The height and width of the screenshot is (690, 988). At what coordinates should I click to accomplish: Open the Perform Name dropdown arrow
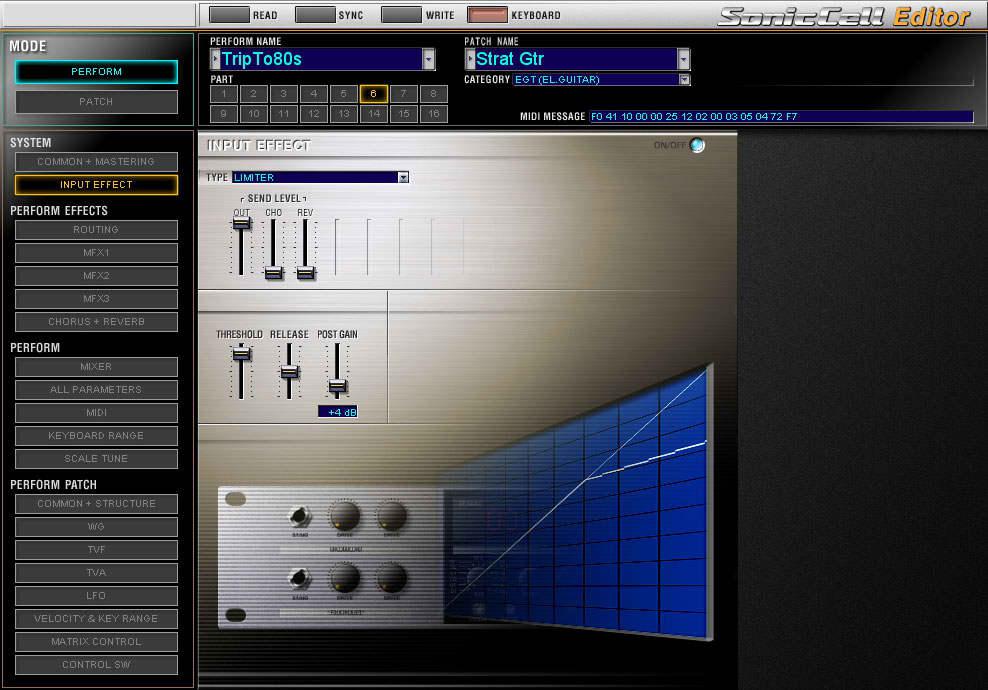(x=428, y=59)
